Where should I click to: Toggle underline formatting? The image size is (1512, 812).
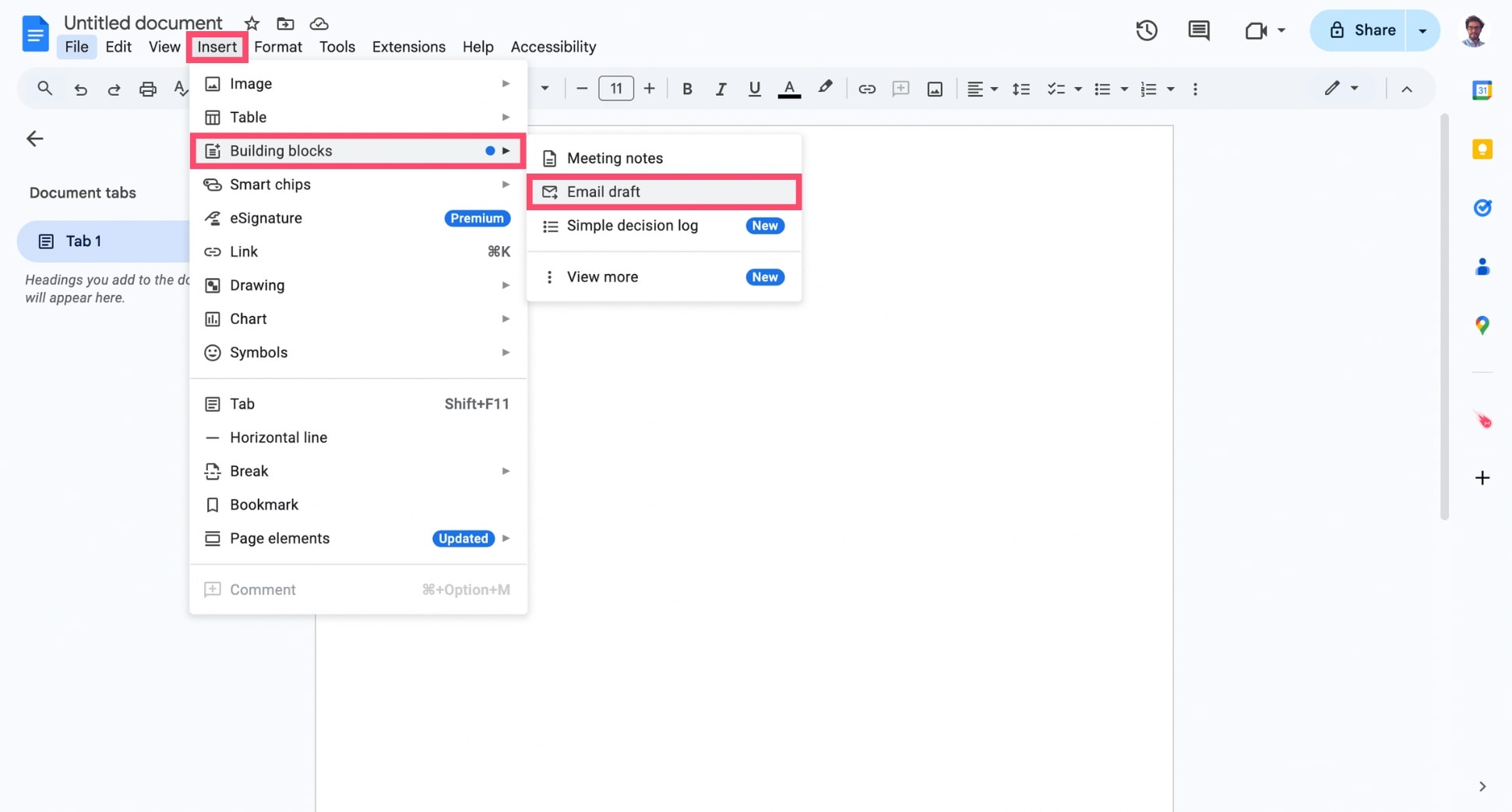click(x=754, y=88)
